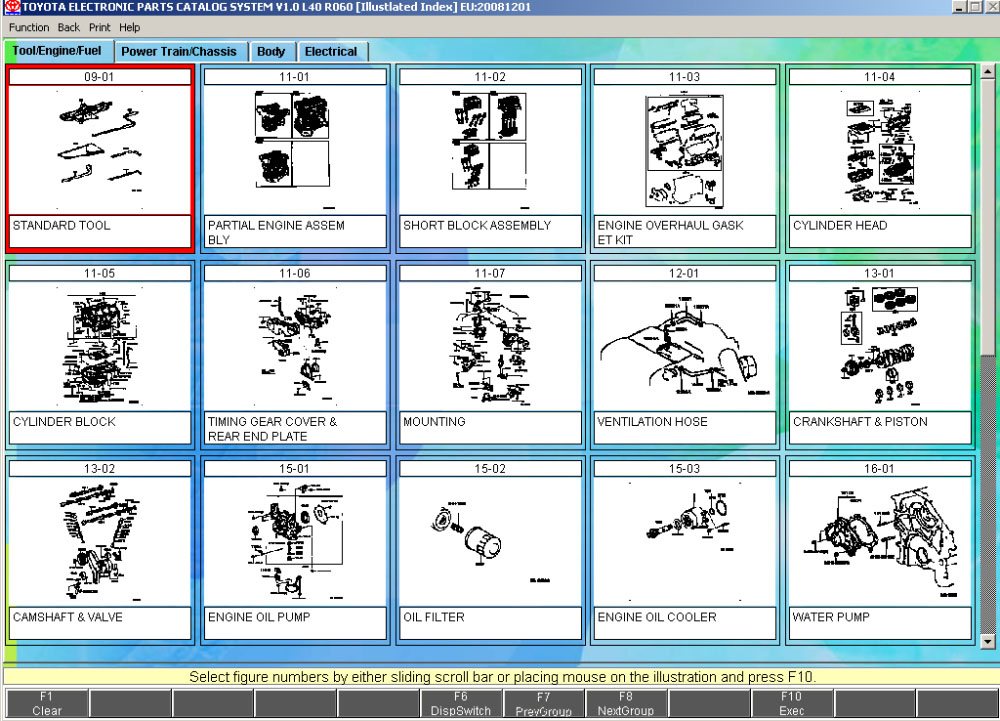1000x721 pixels.
Task: Switch to the Body tab
Action: tap(271, 52)
